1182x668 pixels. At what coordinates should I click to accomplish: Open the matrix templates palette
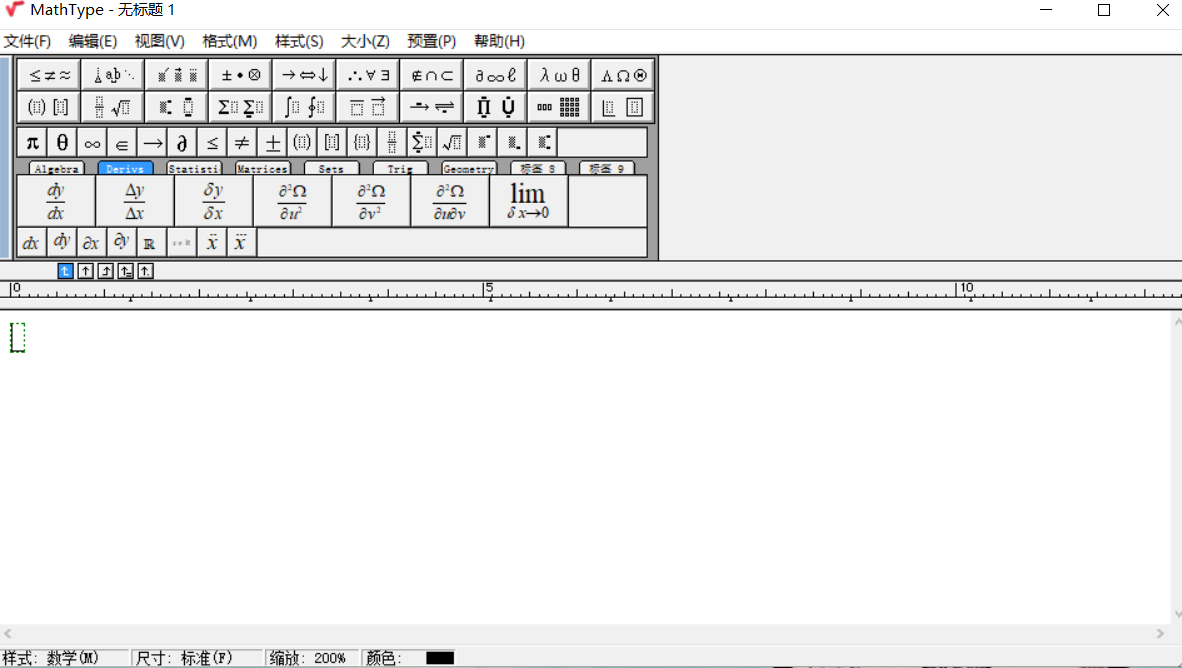559,107
